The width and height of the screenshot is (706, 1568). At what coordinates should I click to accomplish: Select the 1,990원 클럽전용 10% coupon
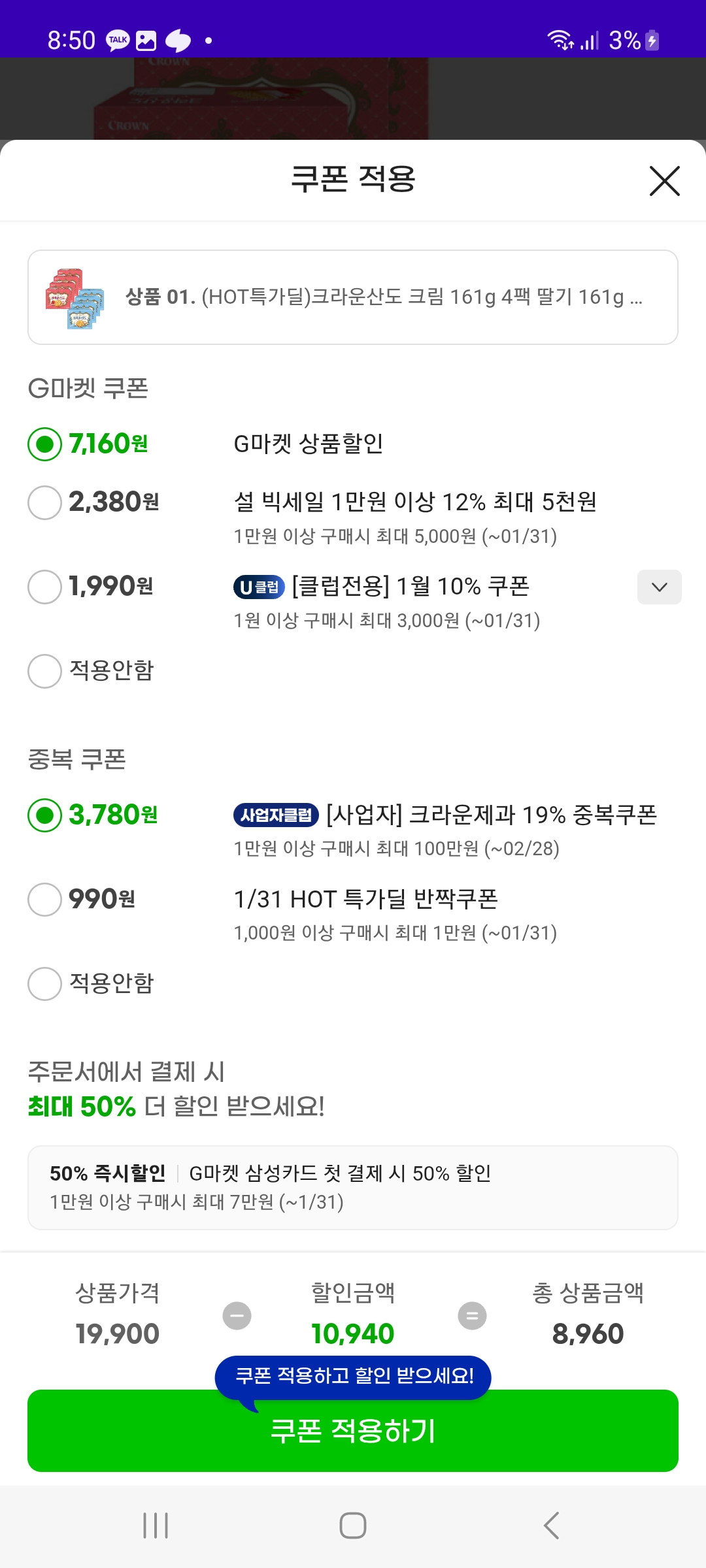point(45,587)
